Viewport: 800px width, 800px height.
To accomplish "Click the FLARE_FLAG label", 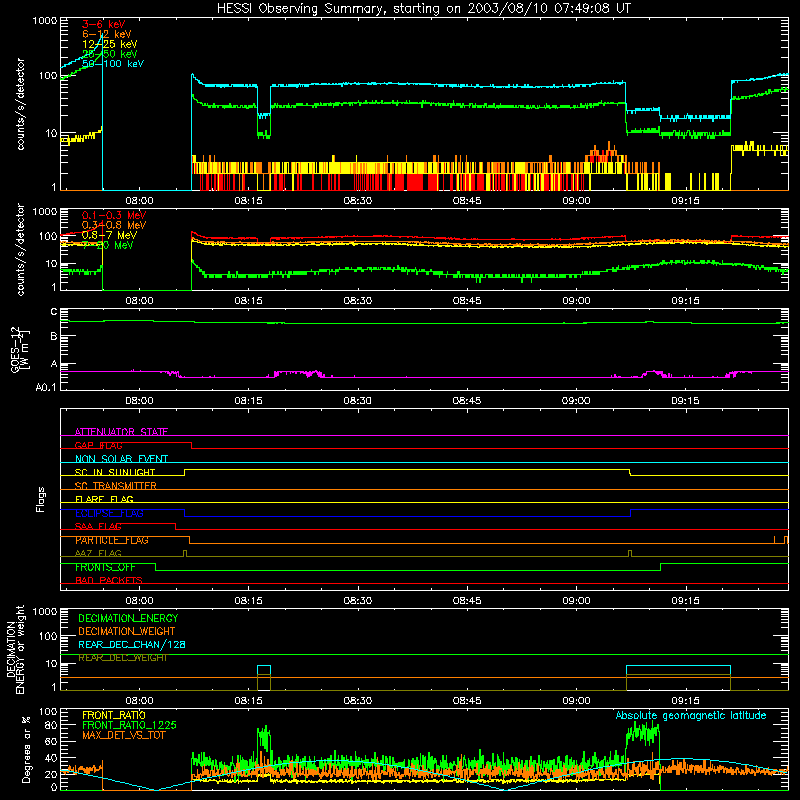I will [104, 499].
